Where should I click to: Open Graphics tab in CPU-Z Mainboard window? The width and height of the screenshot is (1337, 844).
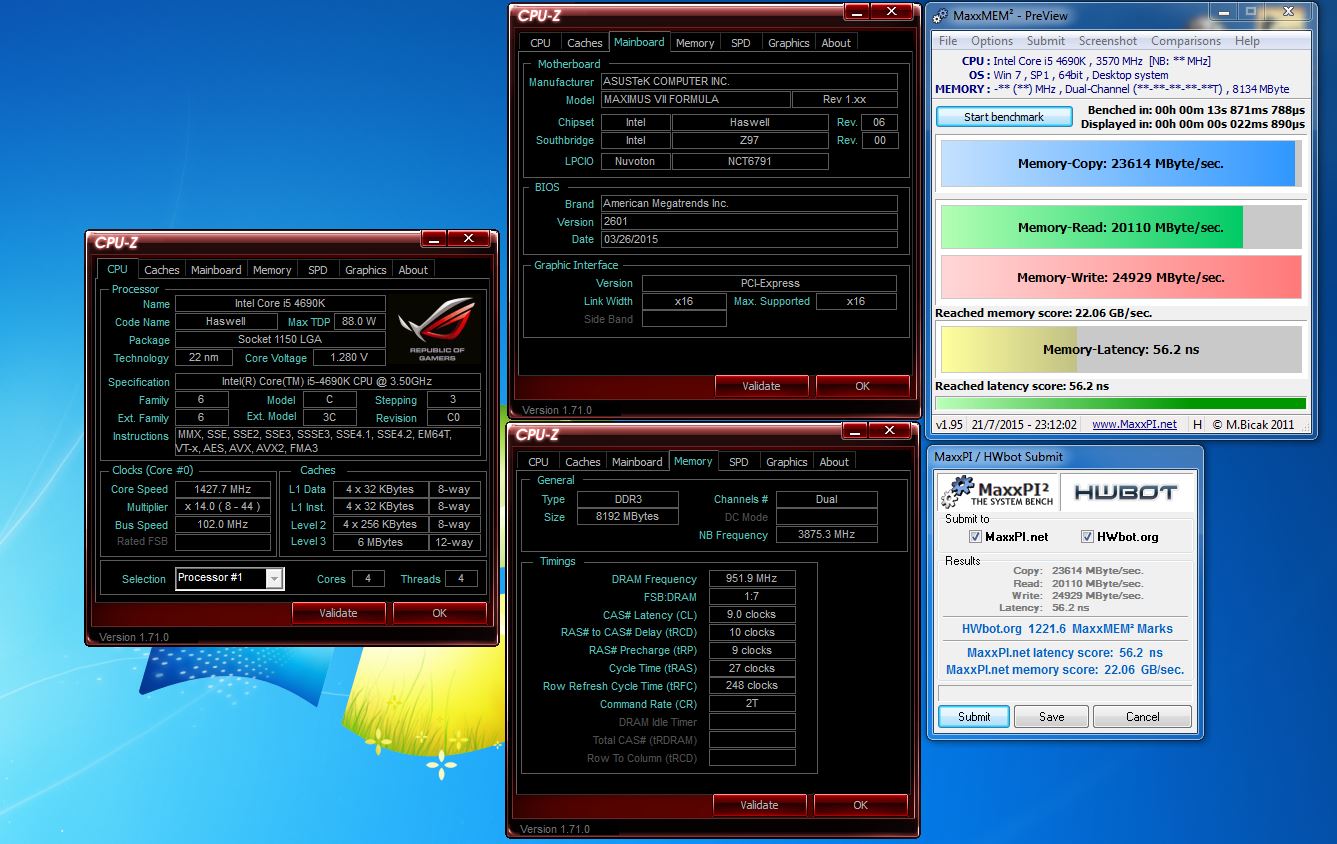(788, 43)
